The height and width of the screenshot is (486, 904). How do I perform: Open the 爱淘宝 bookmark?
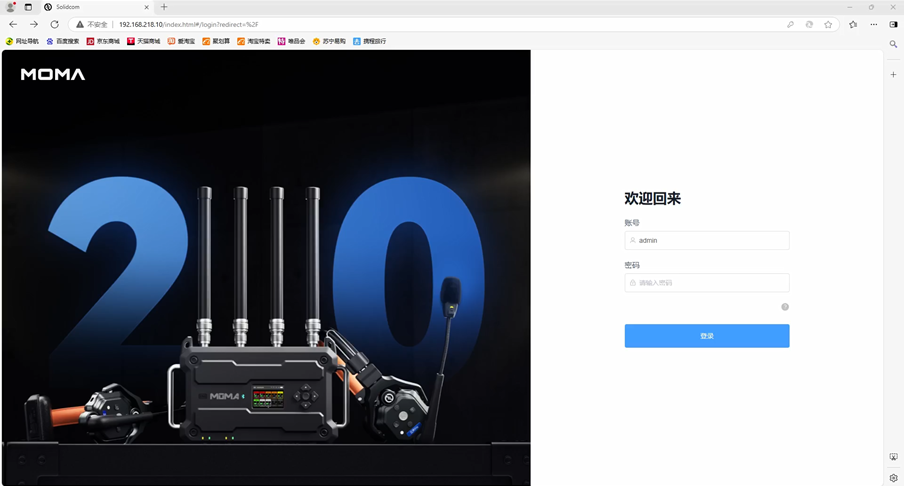[181, 42]
